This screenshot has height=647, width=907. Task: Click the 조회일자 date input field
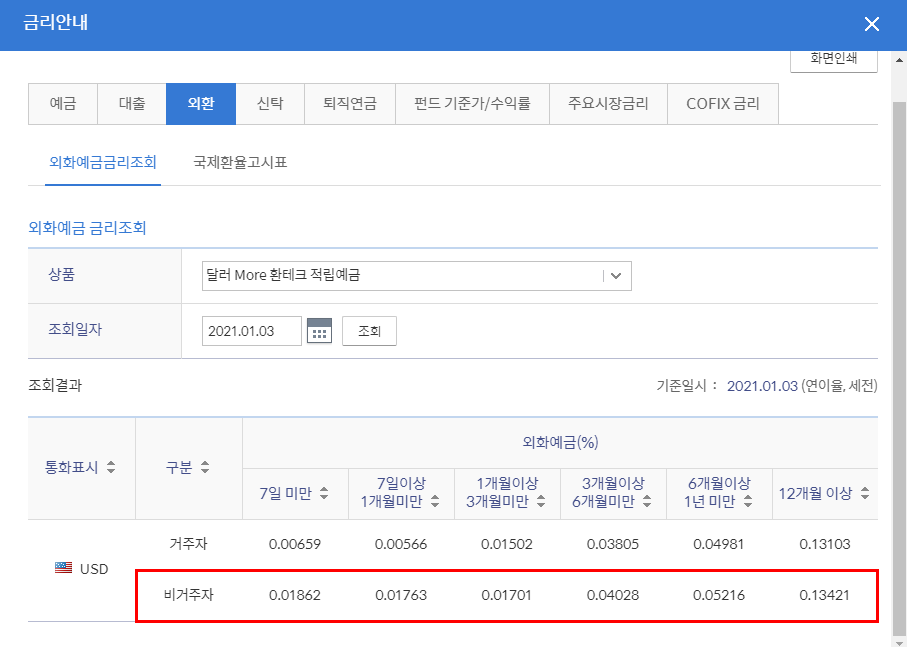pos(252,331)
